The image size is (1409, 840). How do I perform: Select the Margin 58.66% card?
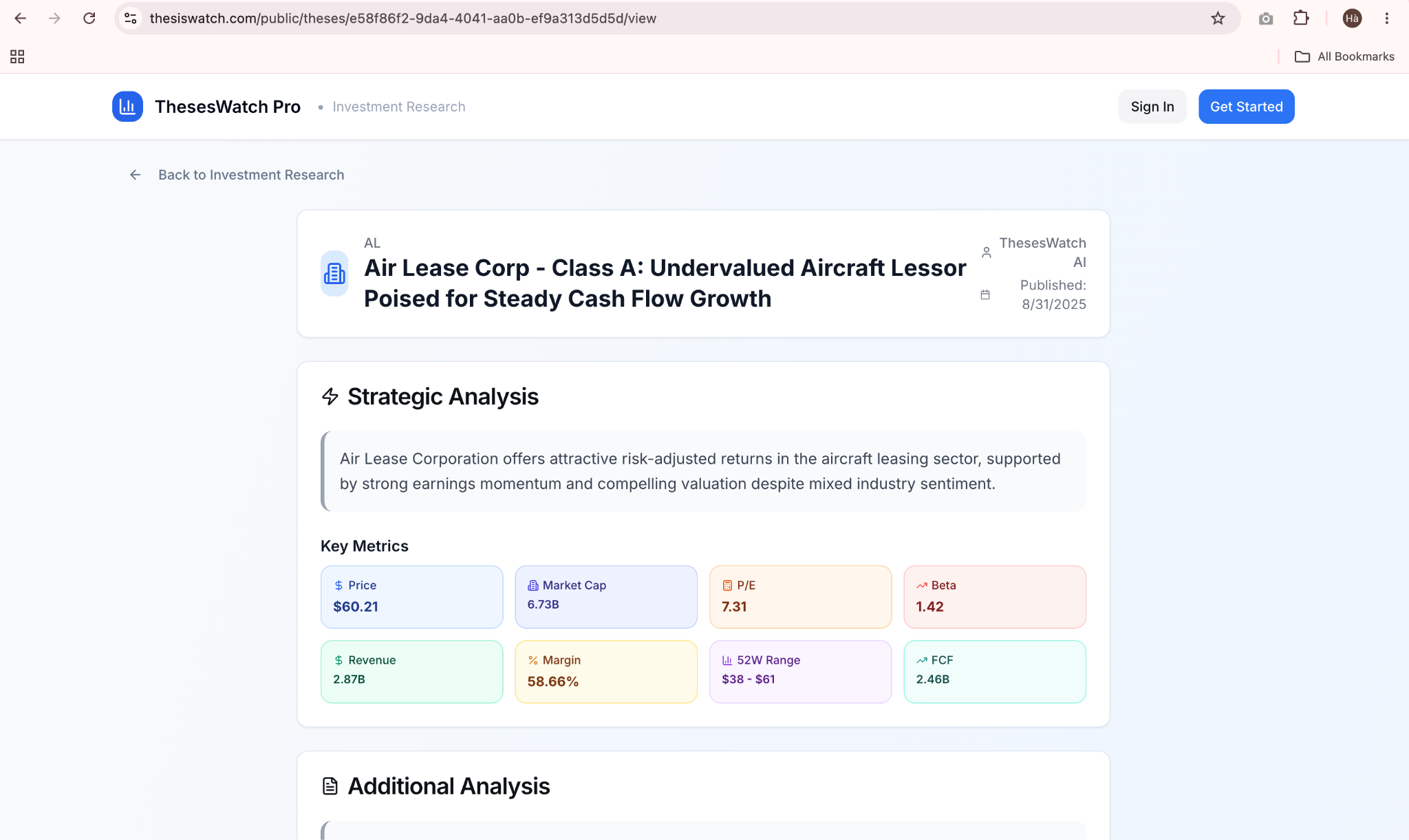[606, 671]
